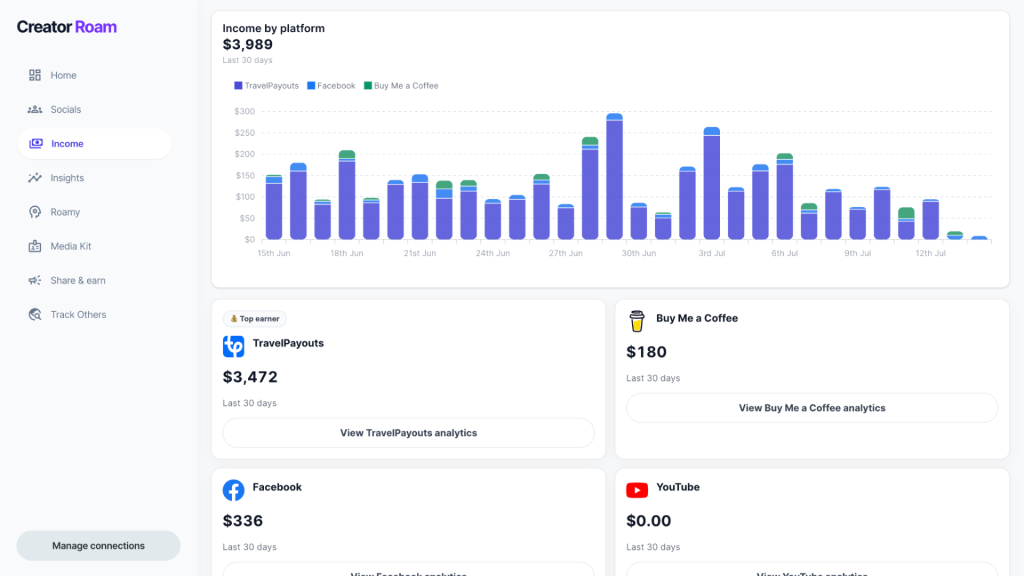Open the Home menu item
Viewport: 1024px width, 576px height.
coord(95,75)
